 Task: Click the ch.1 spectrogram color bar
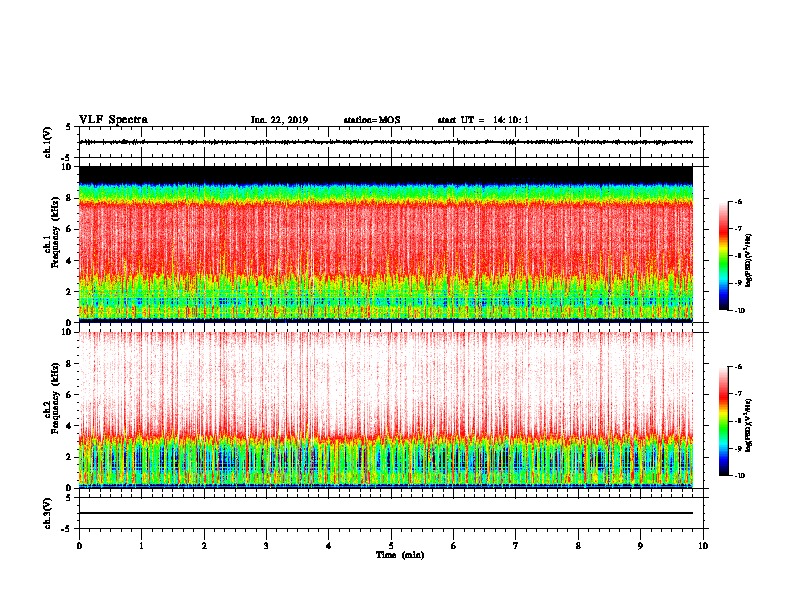[x=723, y=256]
